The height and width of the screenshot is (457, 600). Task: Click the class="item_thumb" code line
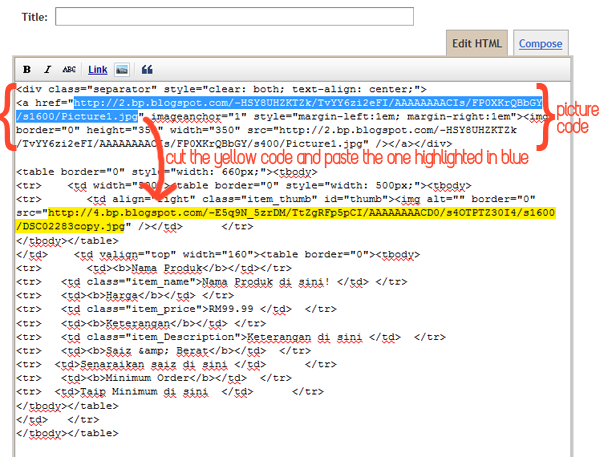pos(276,199)
